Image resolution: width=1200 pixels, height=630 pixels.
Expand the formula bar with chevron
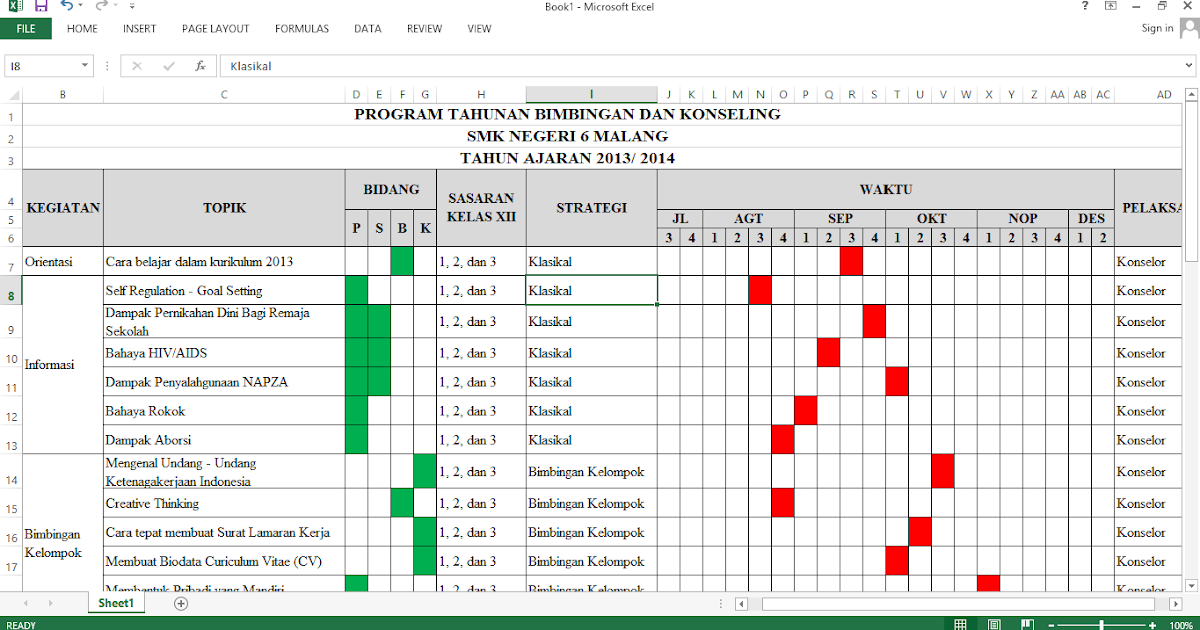coord(1188,67)
